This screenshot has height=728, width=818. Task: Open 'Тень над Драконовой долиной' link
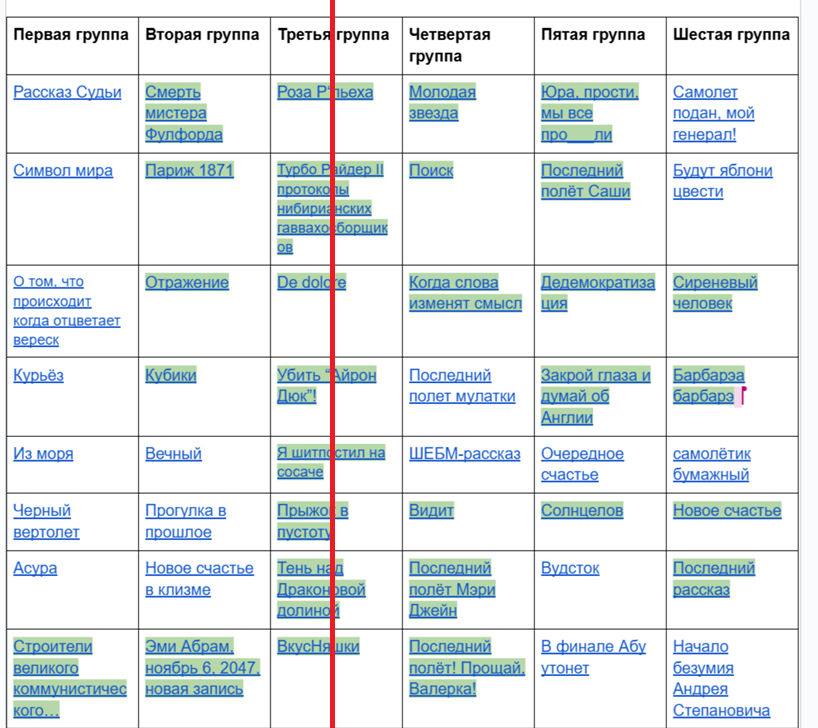coord(321,589)
